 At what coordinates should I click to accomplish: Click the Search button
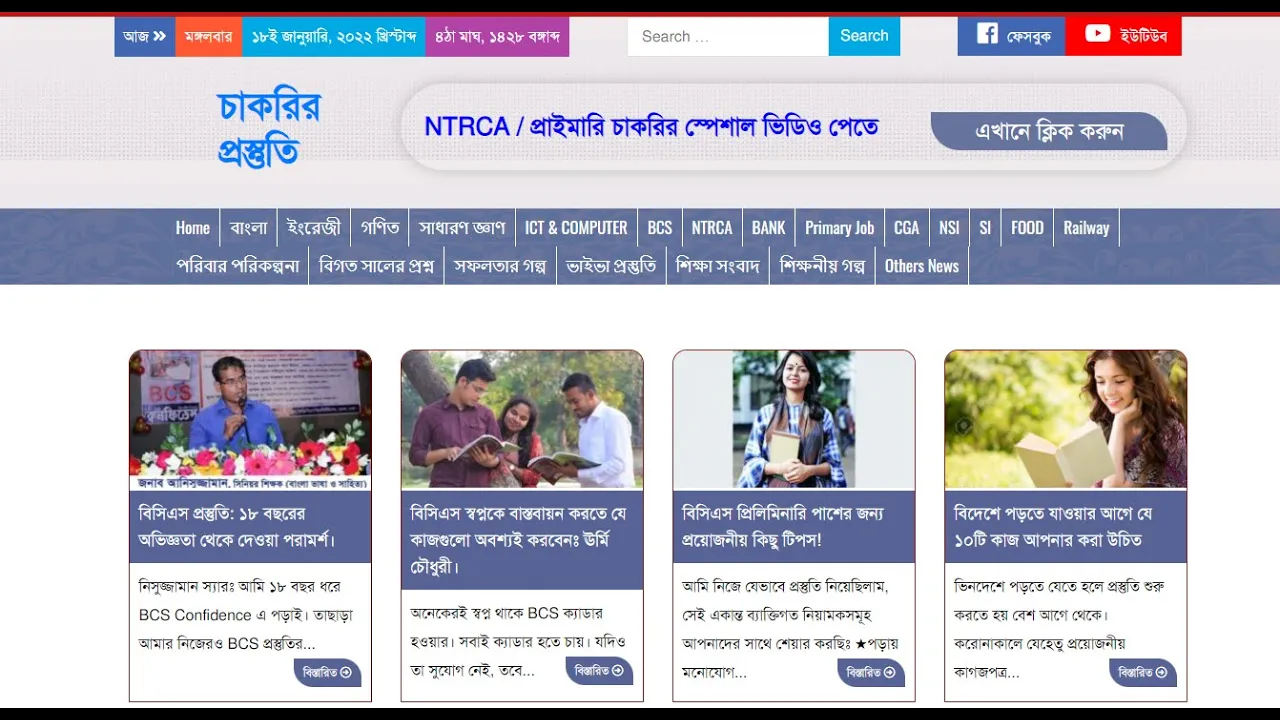864,36
